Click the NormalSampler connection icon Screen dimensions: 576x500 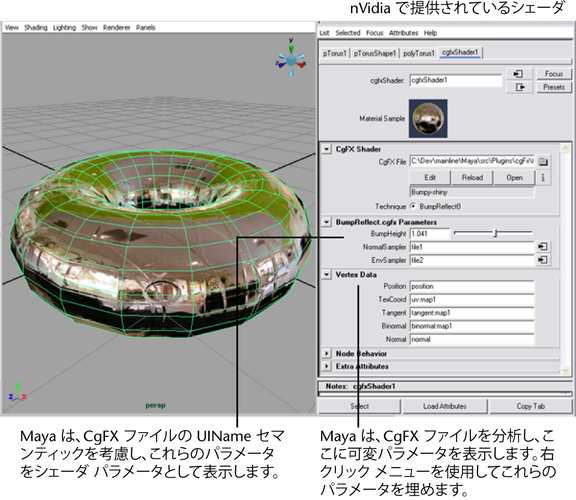(543, 247)
